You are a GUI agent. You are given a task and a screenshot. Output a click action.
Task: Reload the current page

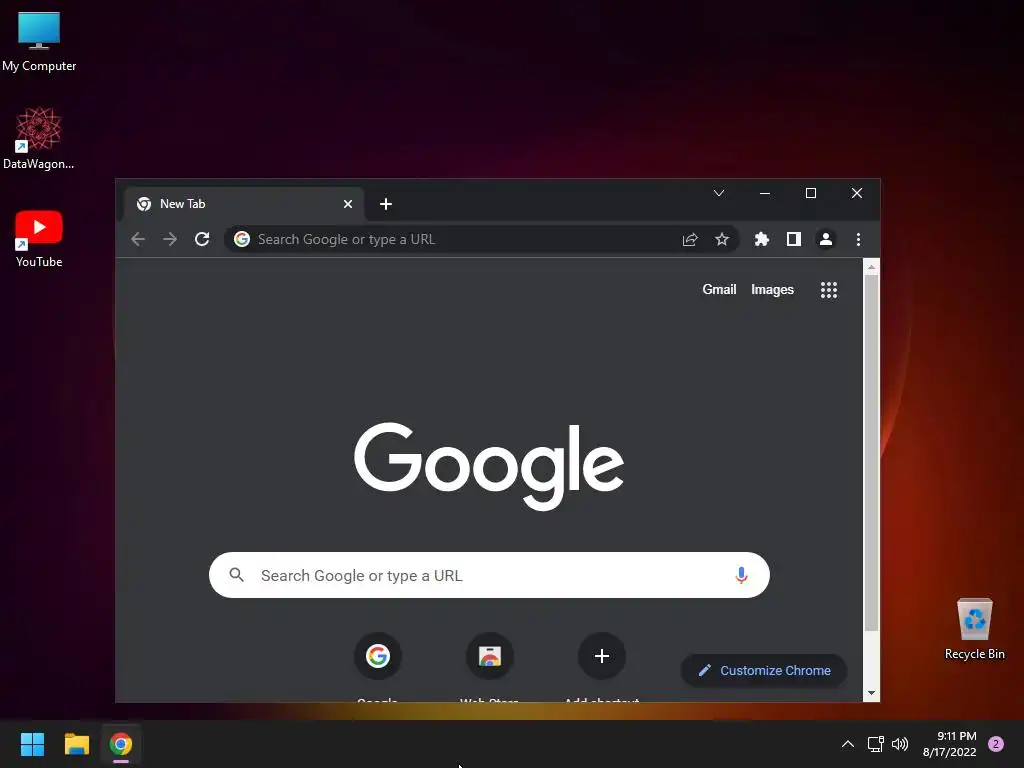[x=202, y=240]
